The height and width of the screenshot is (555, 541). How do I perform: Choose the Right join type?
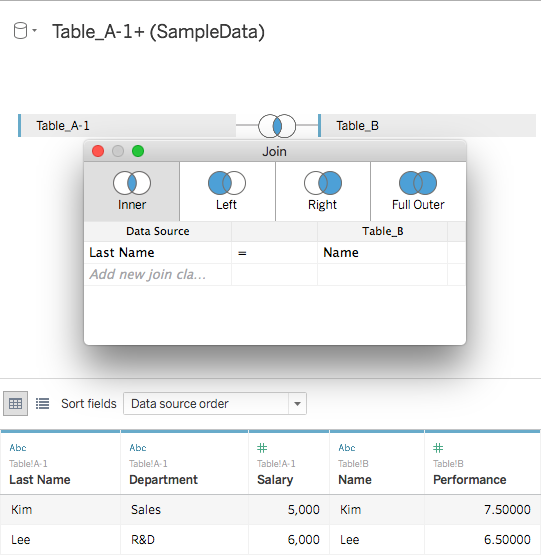pyautogui.click(x=323, y=191)
